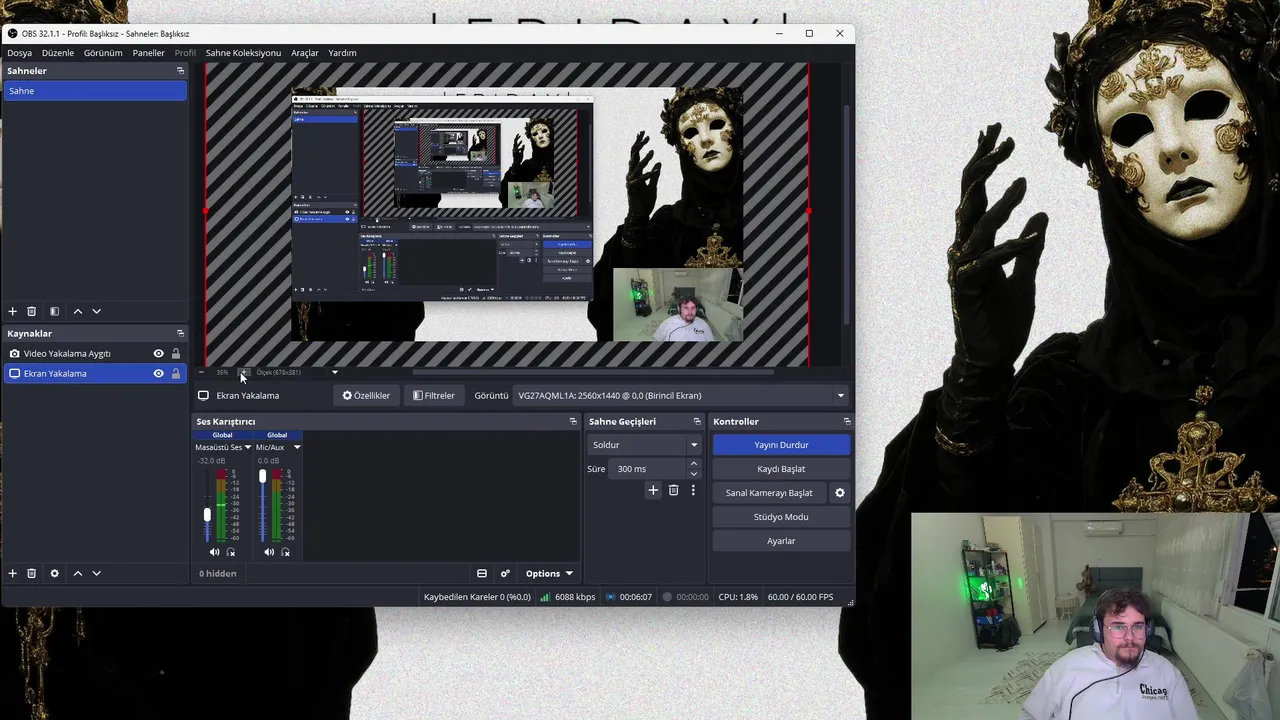The width and height of the screenshot is (1280, 720).
Task: Undock the Kaynaklar panel
Action: coord(180,334)
